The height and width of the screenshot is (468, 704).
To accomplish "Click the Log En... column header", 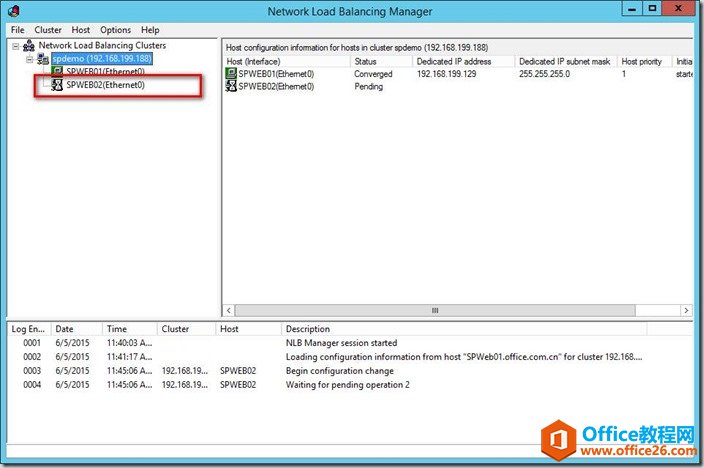I will pyautogui.click(x=29, y=329).
